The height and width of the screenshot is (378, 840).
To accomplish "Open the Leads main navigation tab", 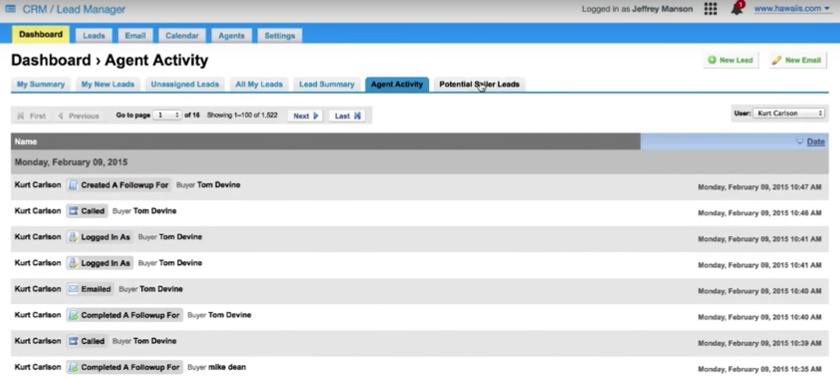I will (x=94, y=36).
